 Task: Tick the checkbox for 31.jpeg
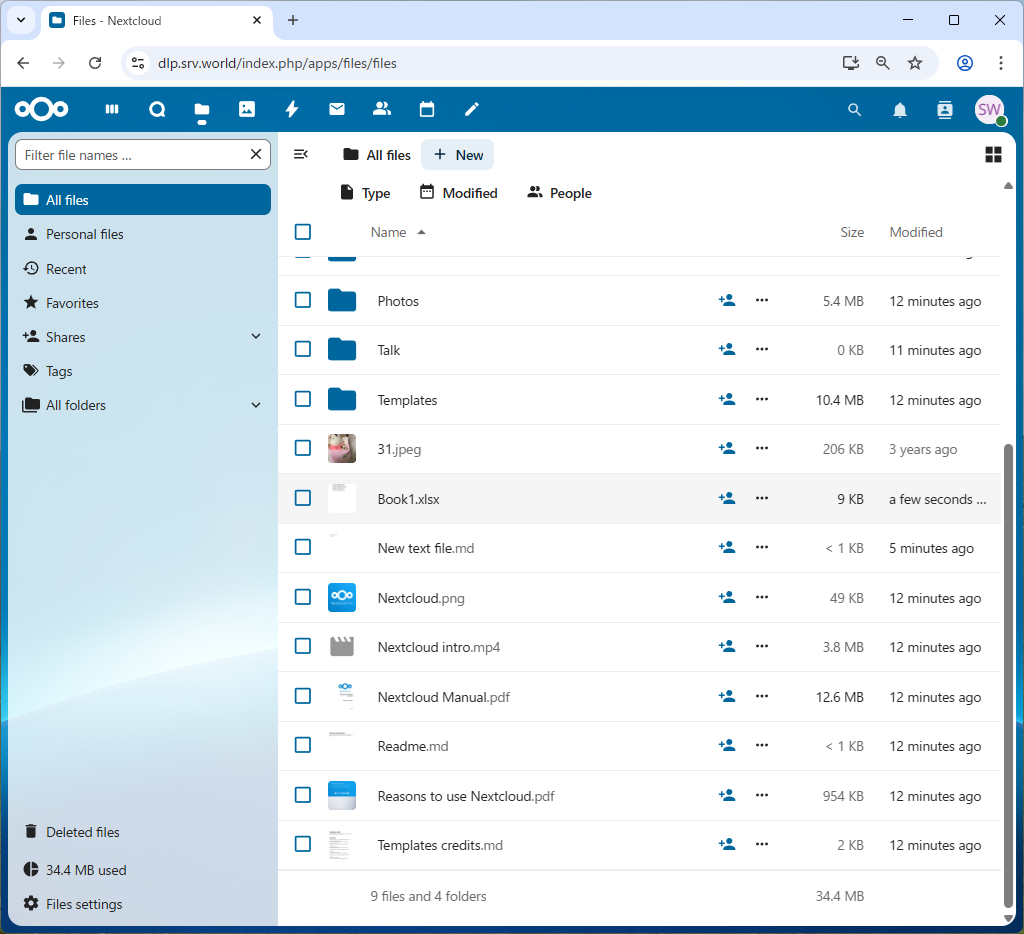click(303, 448)
